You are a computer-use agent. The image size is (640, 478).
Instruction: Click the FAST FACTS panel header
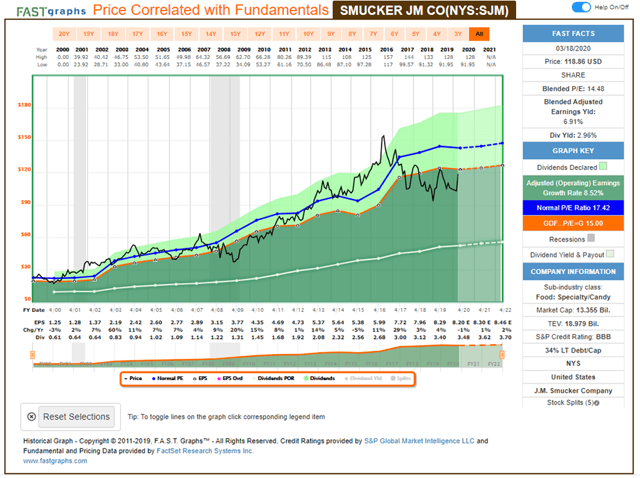pyautogui.click(x=575, y=34)
